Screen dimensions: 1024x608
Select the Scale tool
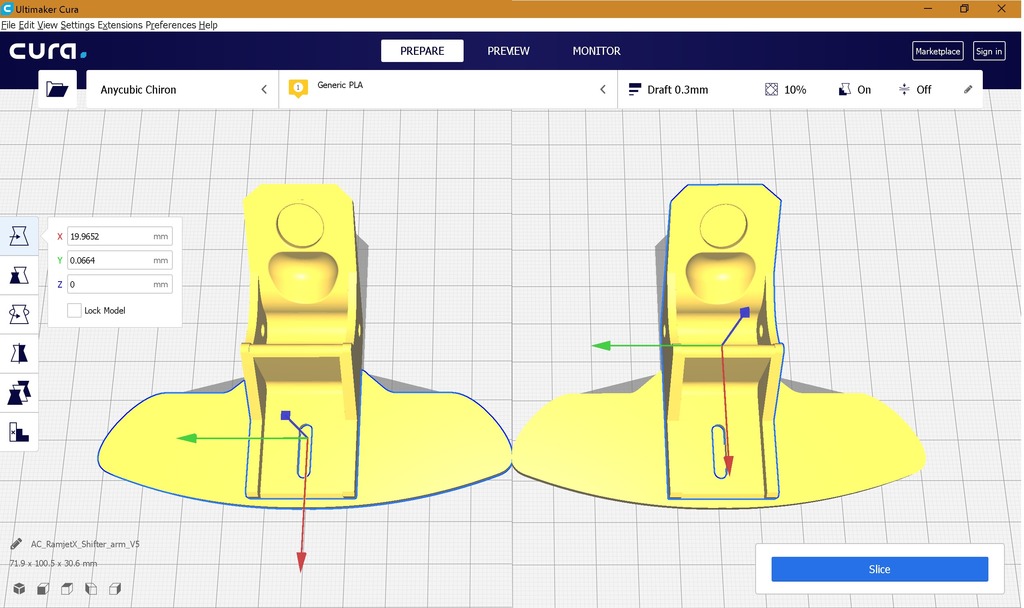point(18,274)
